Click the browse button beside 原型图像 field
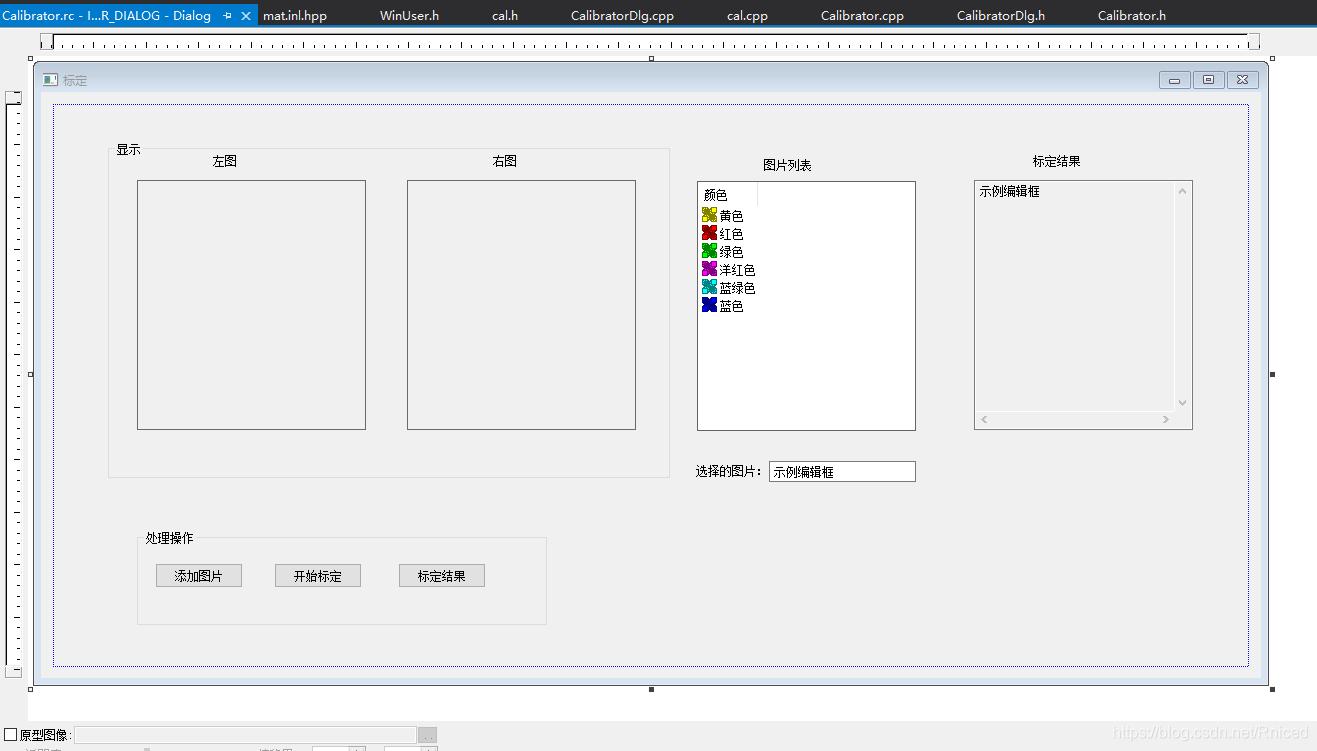The height and width of the screenshot is (751, 1317). (427, 736)
